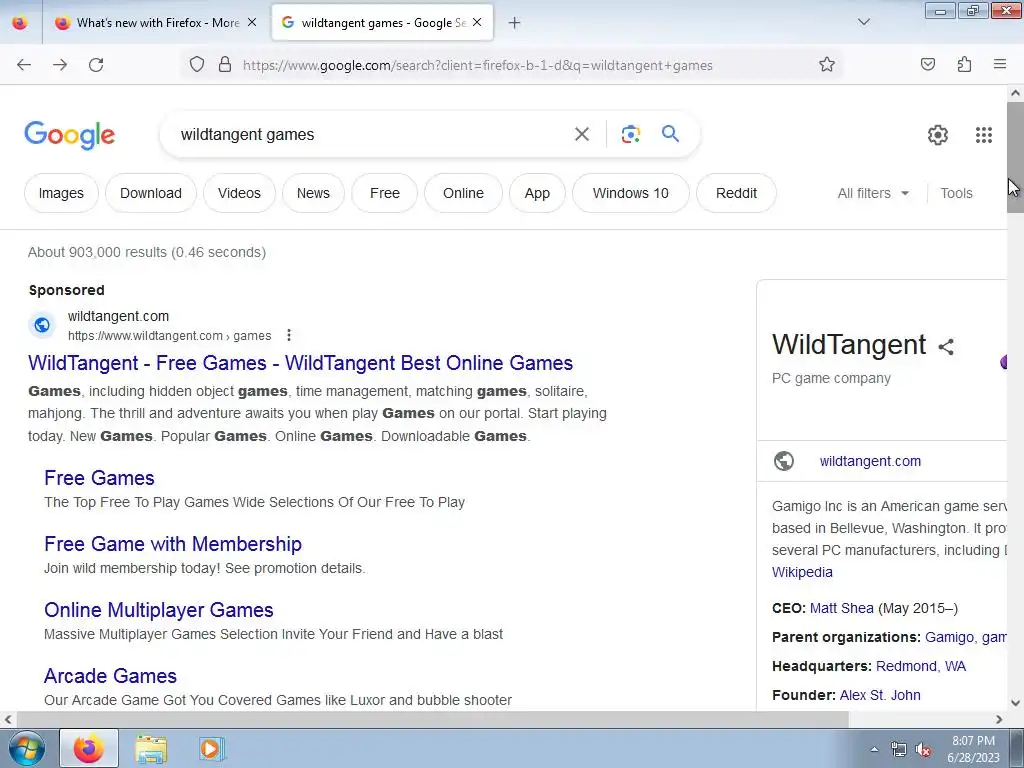Submit search with the magnifying glass icon
This screenshot has width=1024, height=768.
point(670,134)
